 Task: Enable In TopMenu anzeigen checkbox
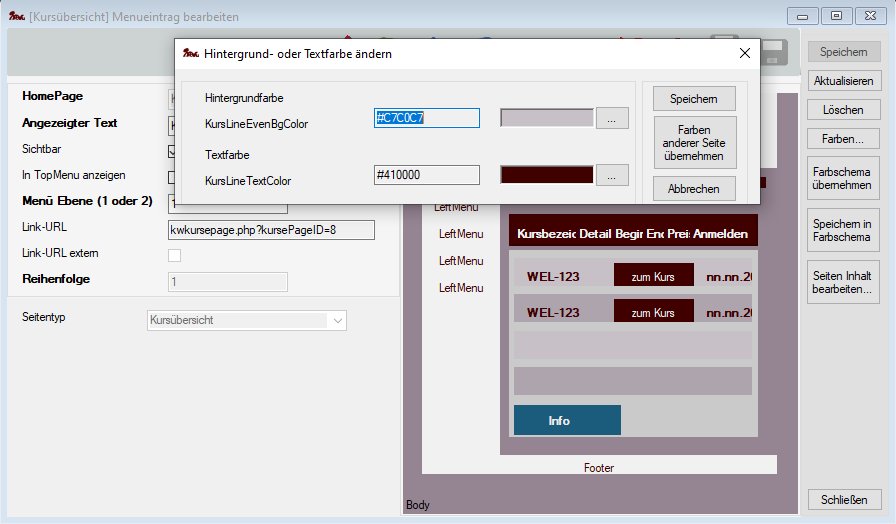click(x=172, y=176)
